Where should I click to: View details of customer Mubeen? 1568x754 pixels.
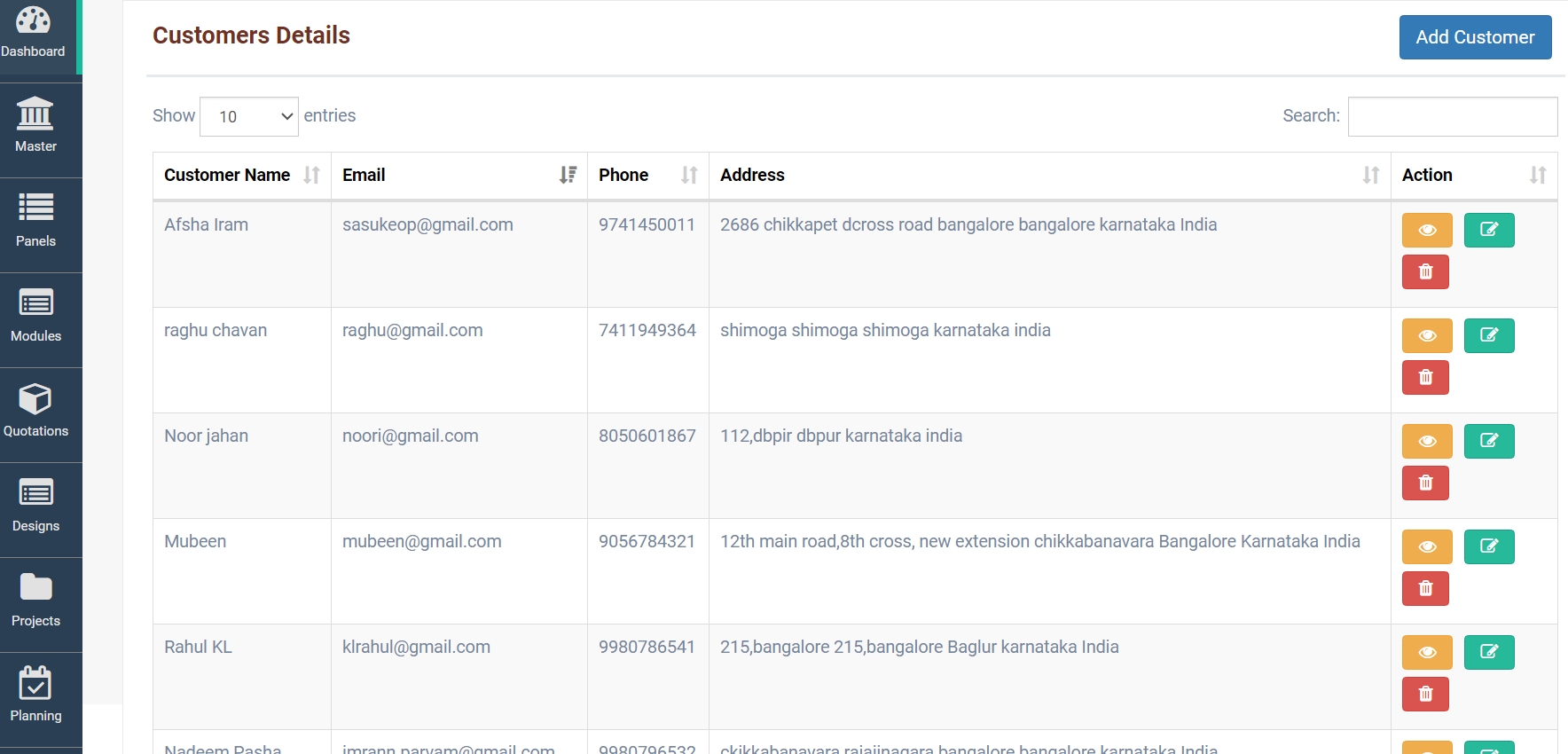tap(1427, 547)
